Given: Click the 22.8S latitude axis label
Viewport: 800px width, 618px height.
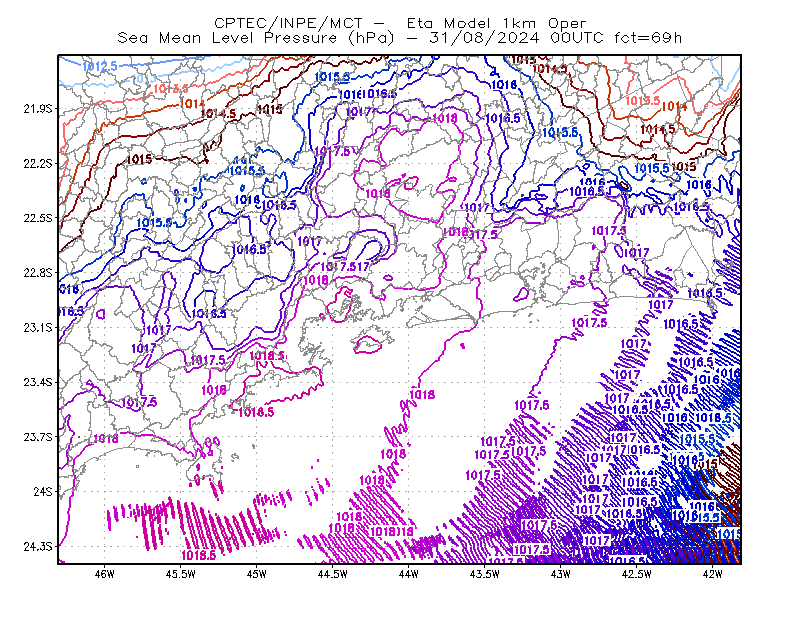Looking at the screenshot, I should (38, 273).
